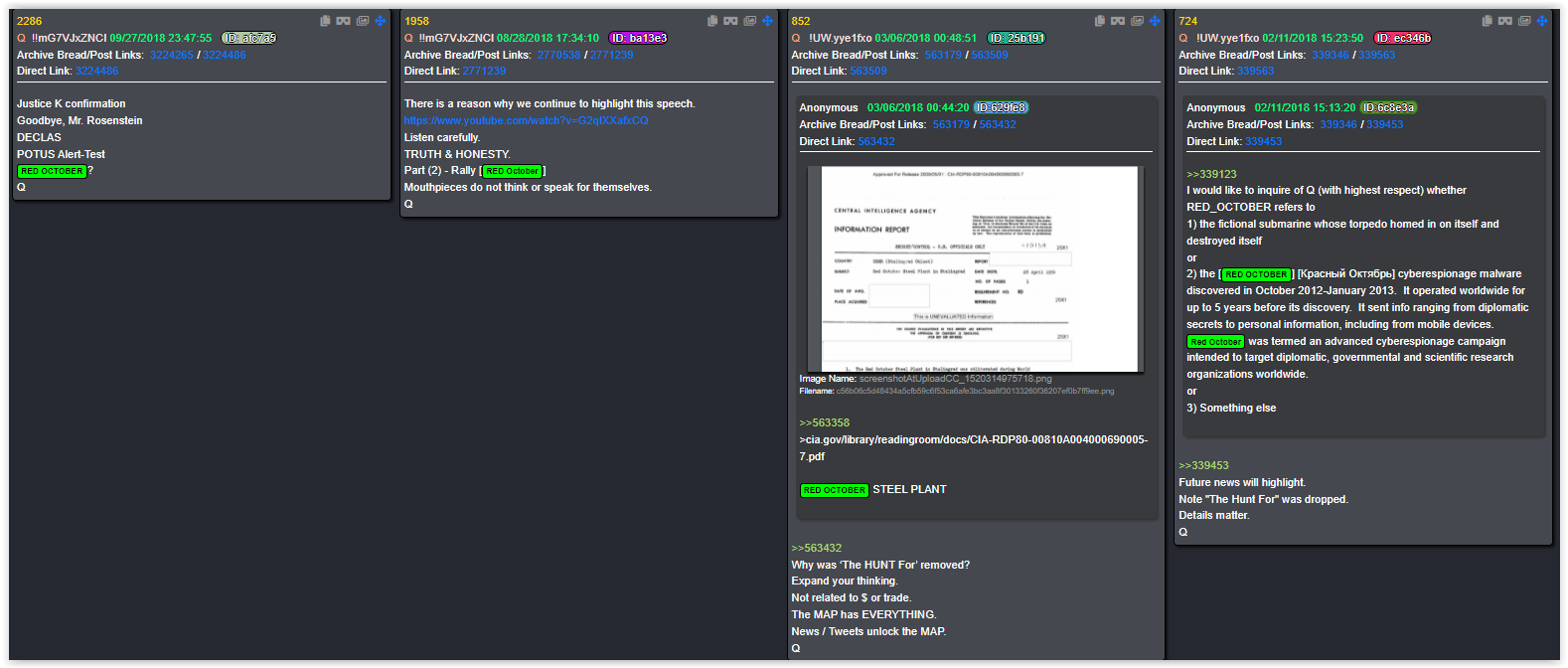Open the images icon on post 852
The width and height of the screenshot is (1568, 668).
tap(1138, 21)
